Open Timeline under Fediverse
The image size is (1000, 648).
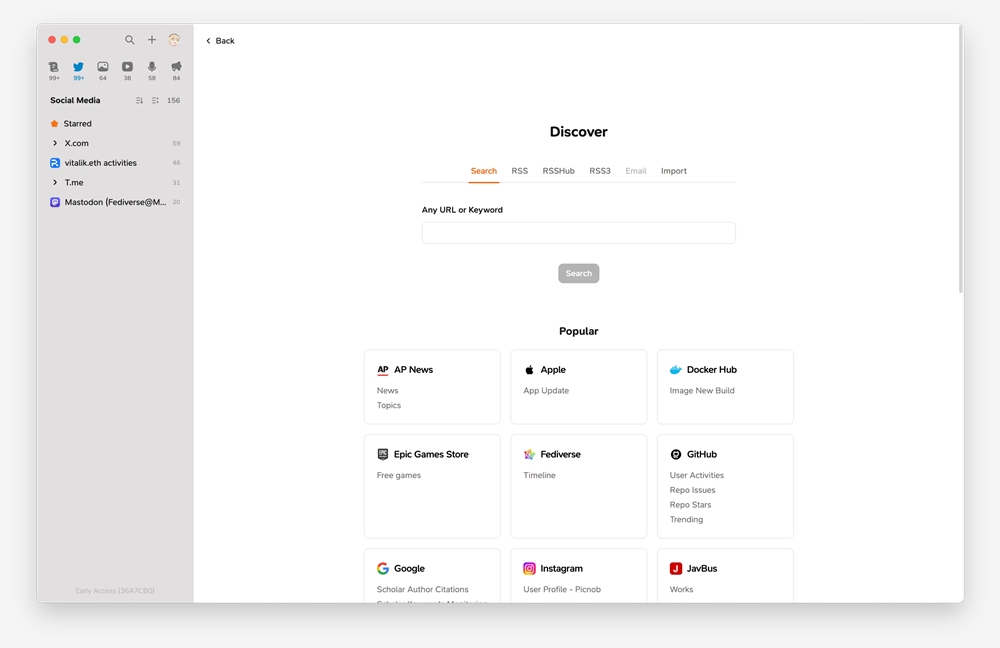pos(539,475)
